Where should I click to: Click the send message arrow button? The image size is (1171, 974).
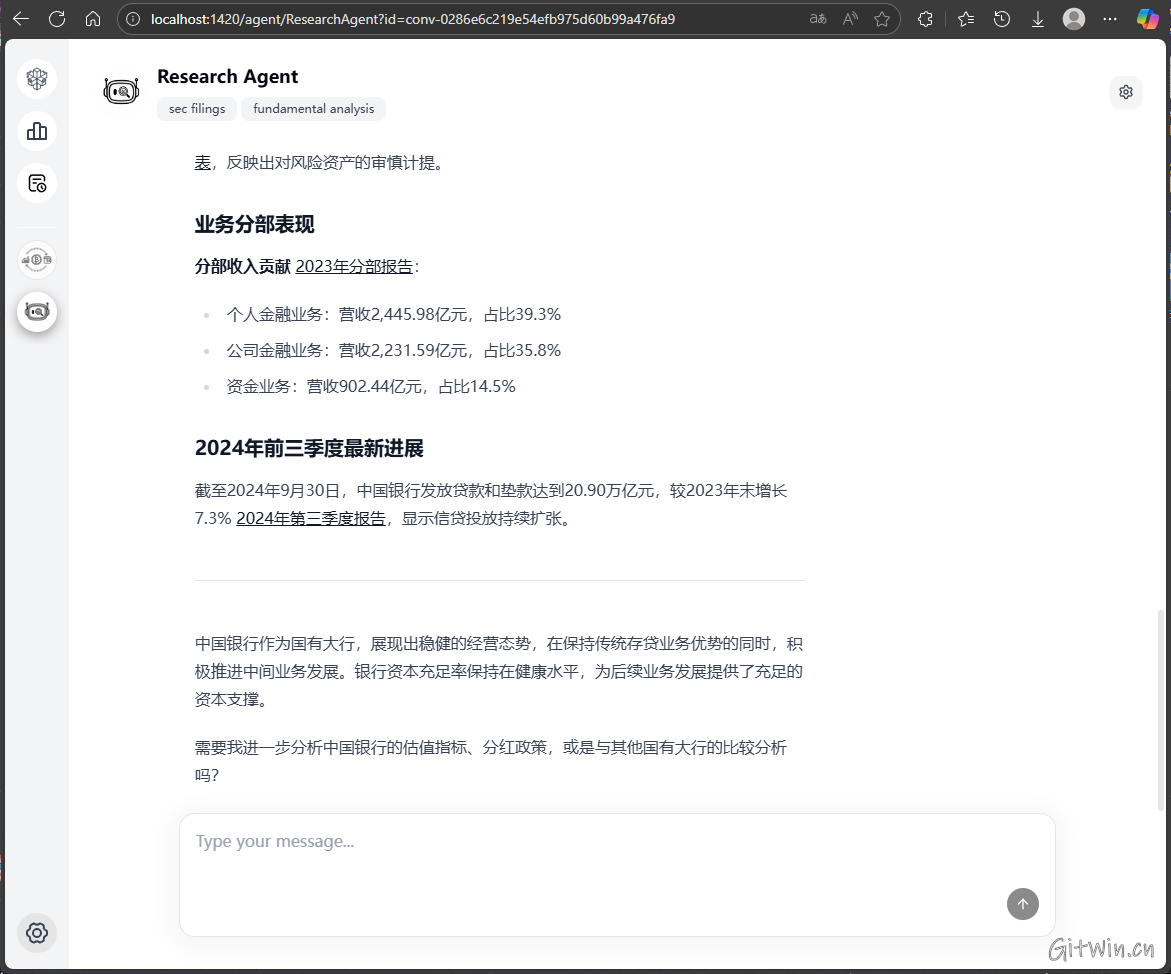(1022, 904)
